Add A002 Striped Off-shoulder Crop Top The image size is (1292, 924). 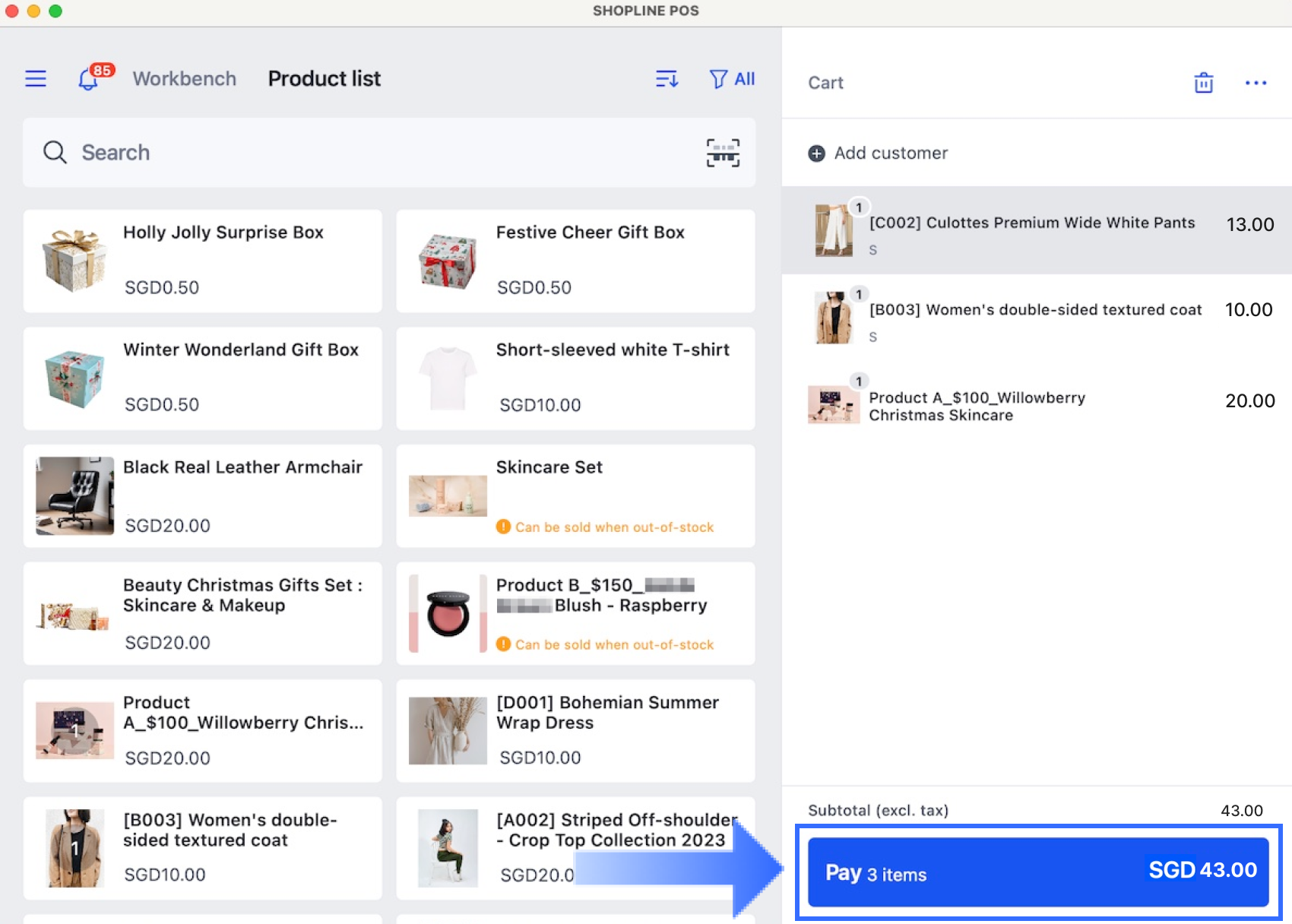pos(575,849)
